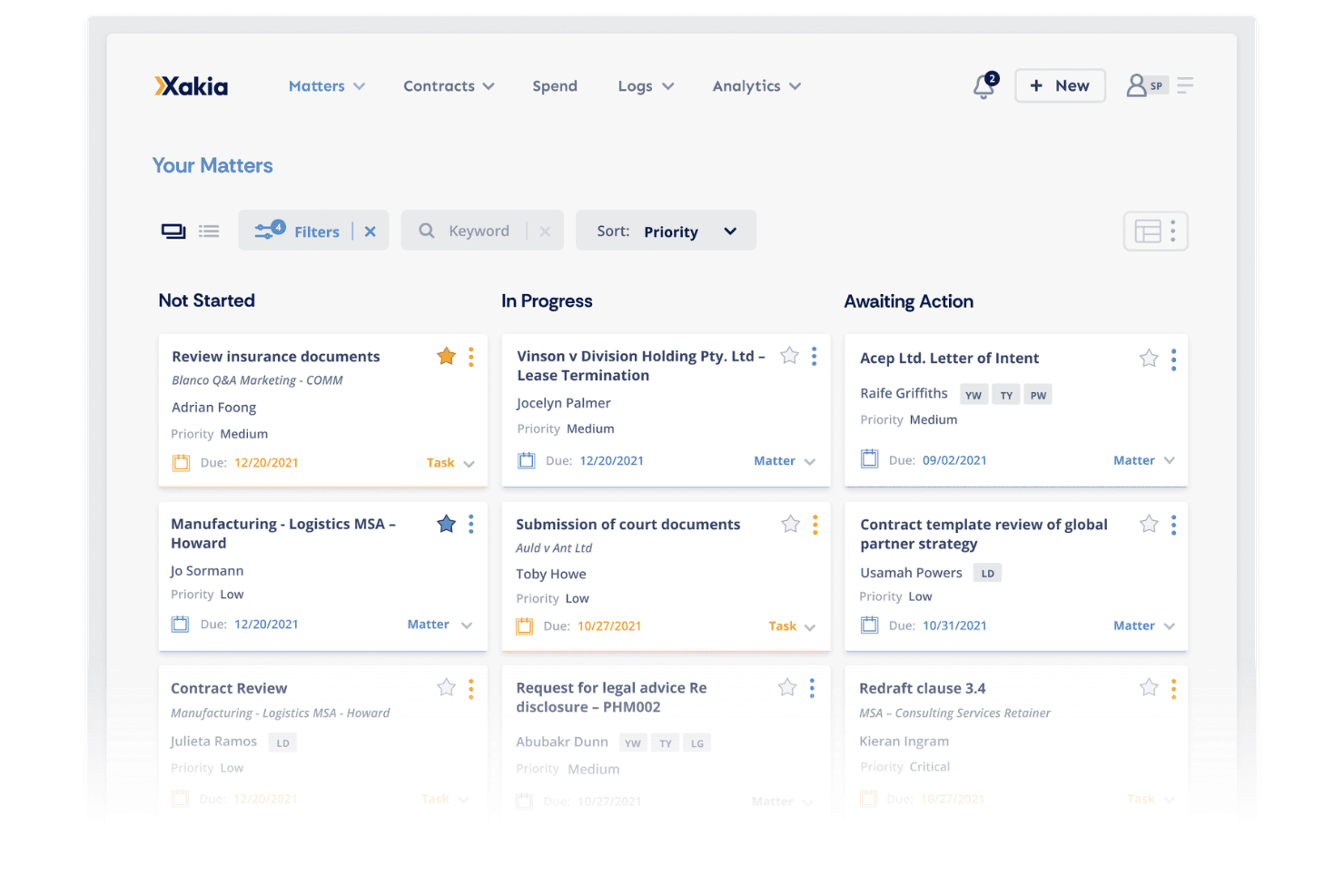Open the user profile SP icon

pos(1146,85)
